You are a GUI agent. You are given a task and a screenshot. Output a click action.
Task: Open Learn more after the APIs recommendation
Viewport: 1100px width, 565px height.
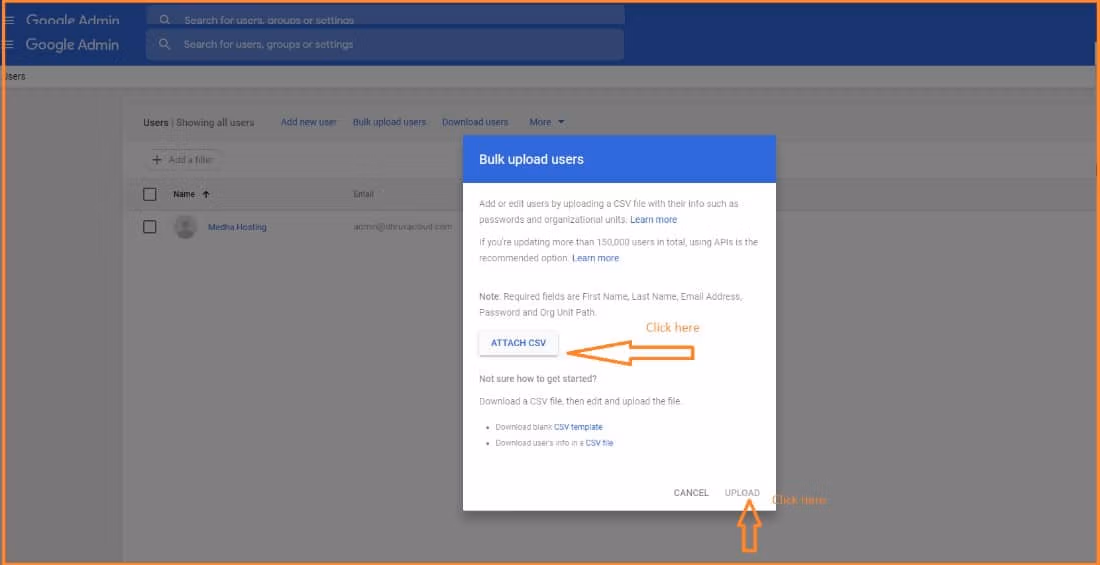[x=595, y=258]
